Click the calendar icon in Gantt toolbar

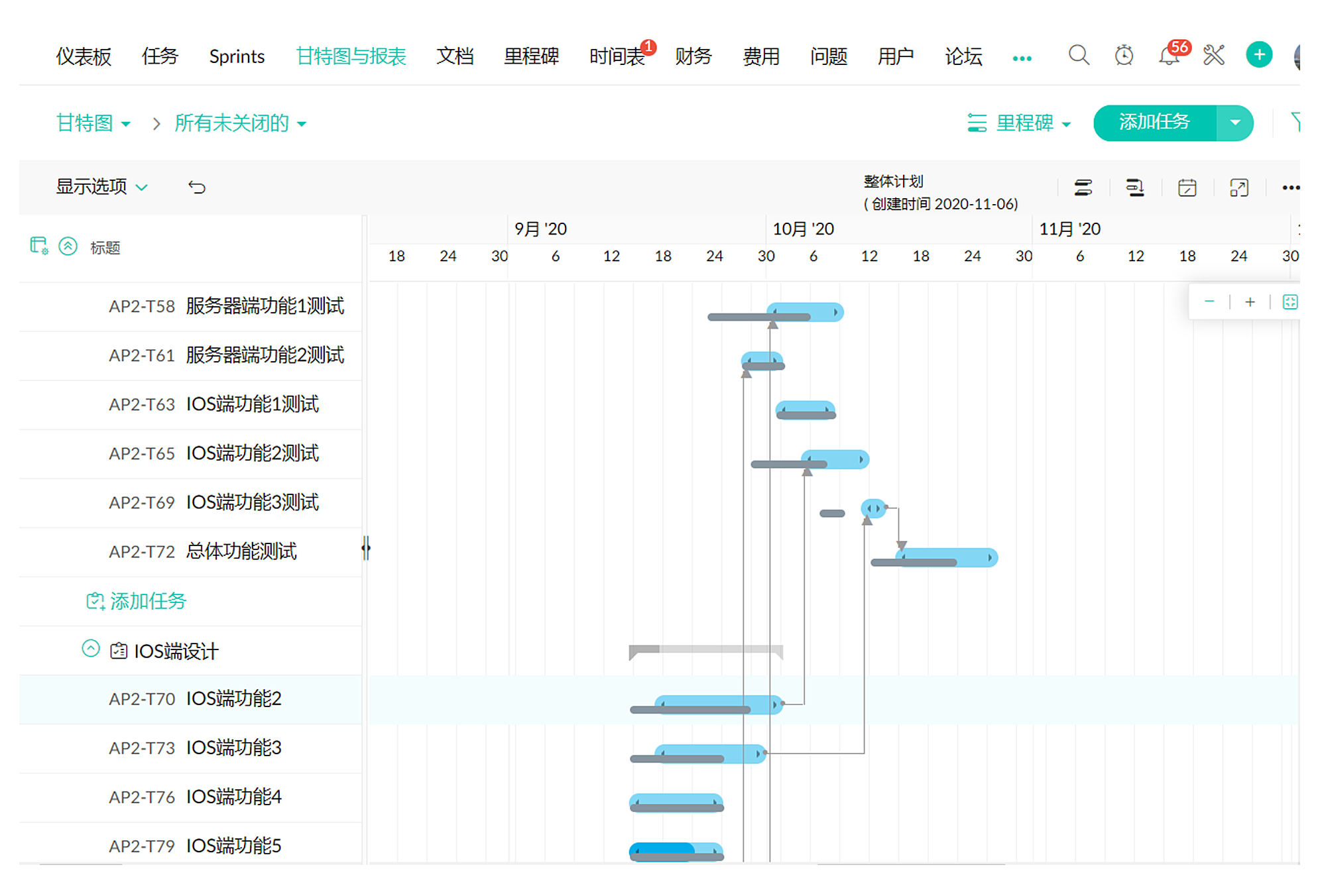1187,188
